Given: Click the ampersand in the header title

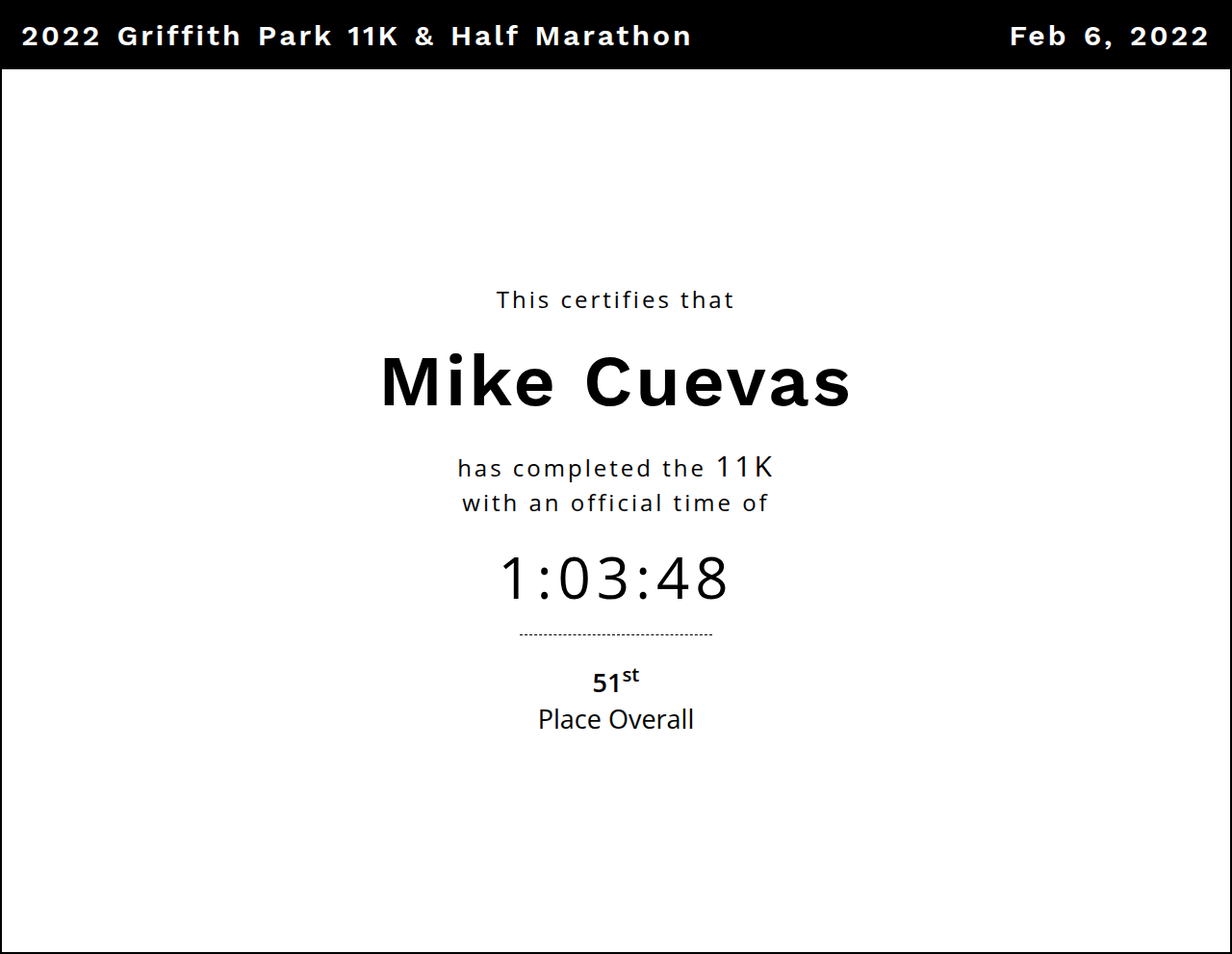Looking at the screenshot, I should click(x=424, y=37).
